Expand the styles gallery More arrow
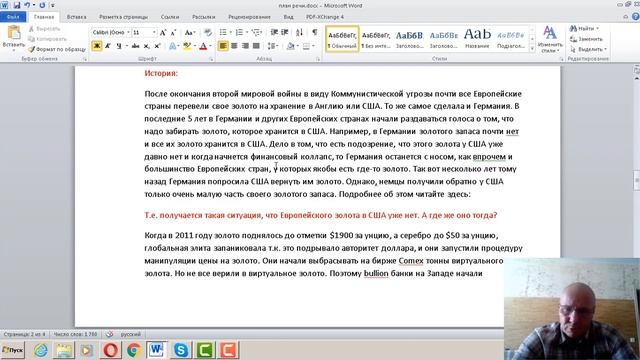640x360 pixels. coord(532,49)
